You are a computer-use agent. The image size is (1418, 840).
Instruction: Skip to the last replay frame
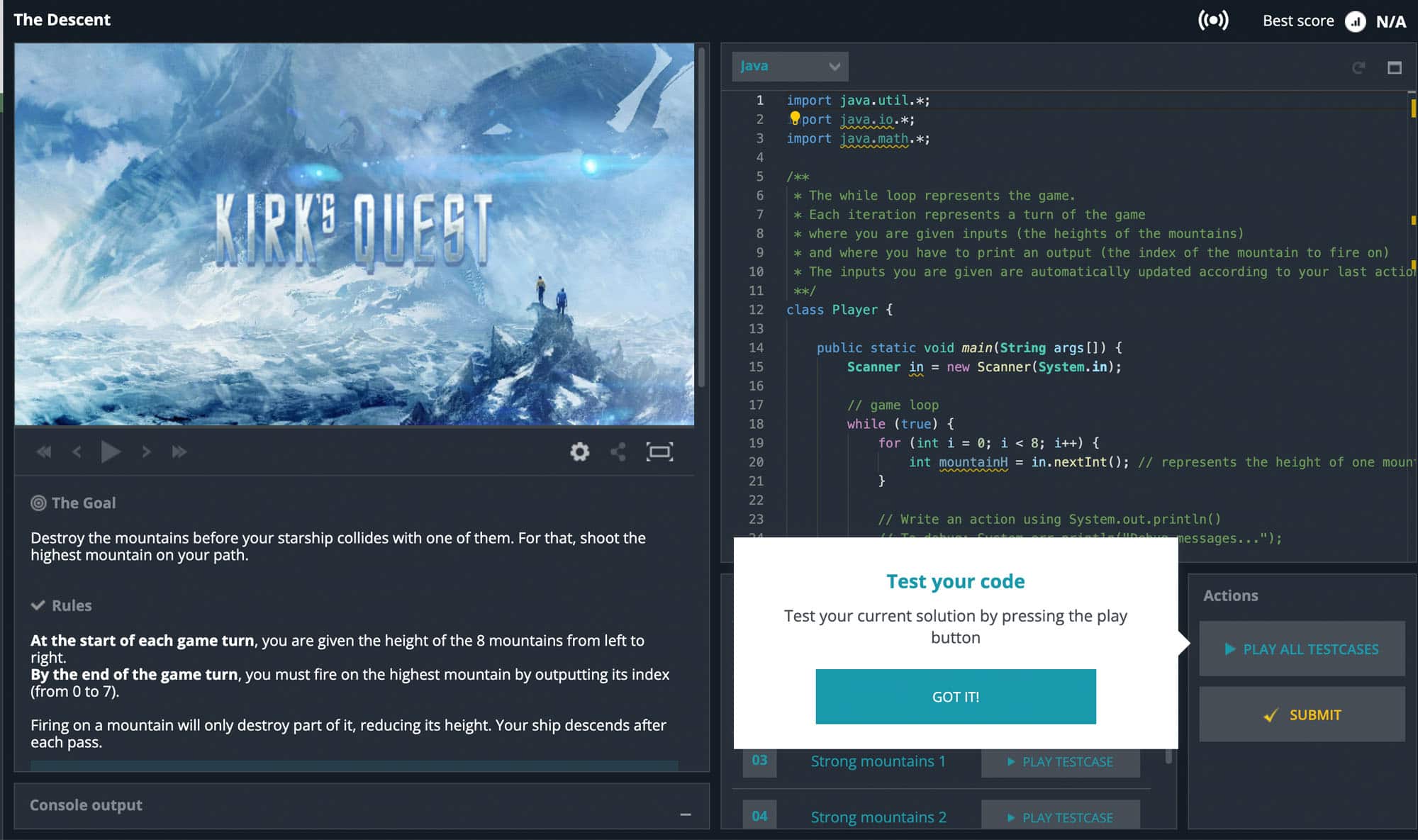point(179,452)
